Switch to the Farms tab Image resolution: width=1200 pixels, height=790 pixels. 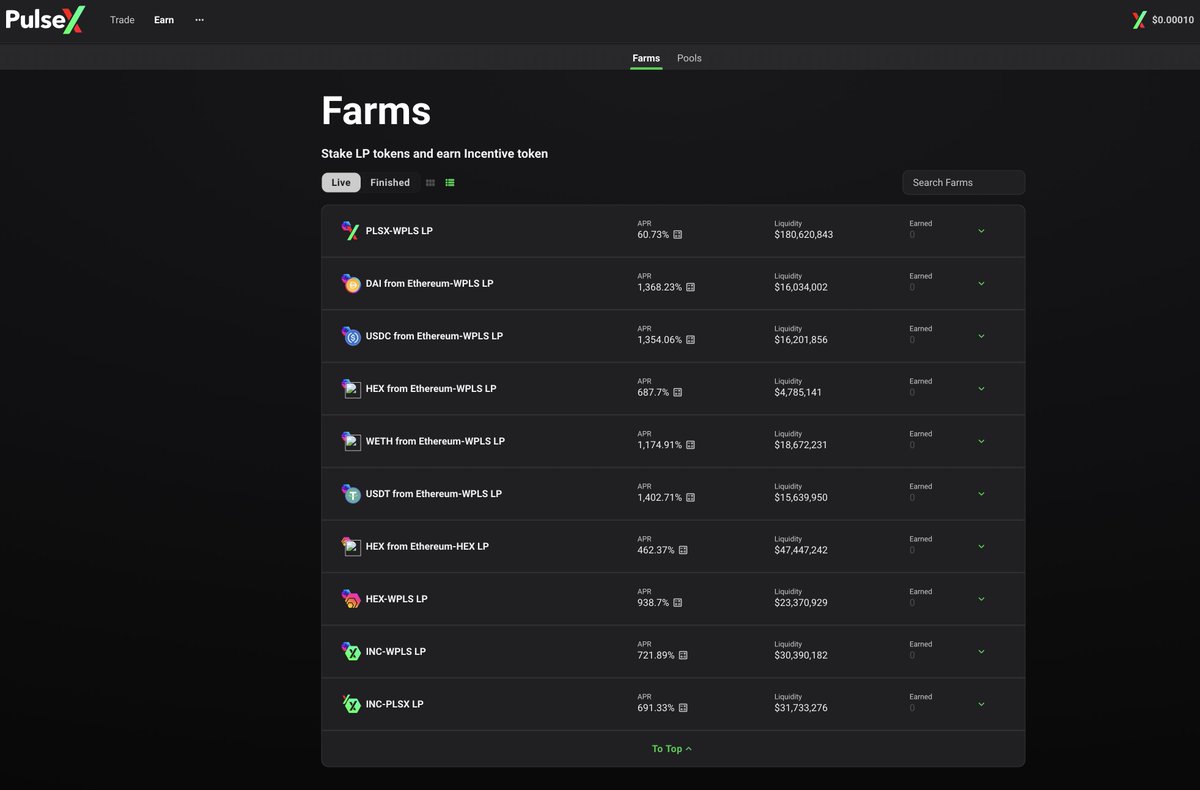click(646, 58)
